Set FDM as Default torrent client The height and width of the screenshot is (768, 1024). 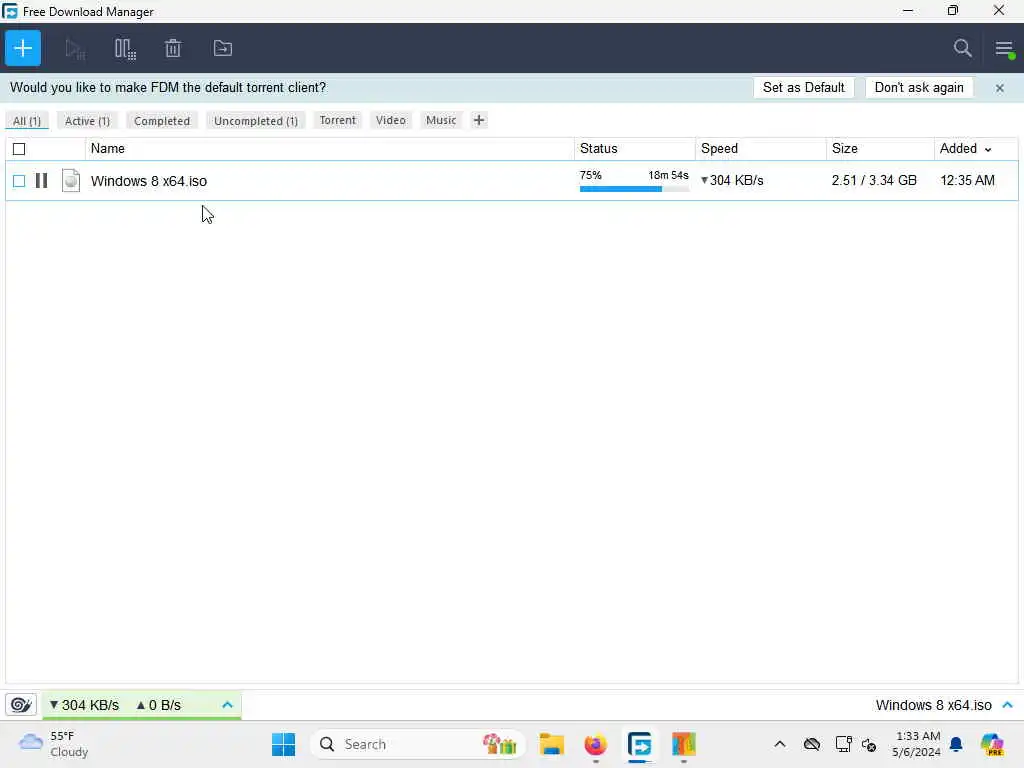[x=803, y=88]
